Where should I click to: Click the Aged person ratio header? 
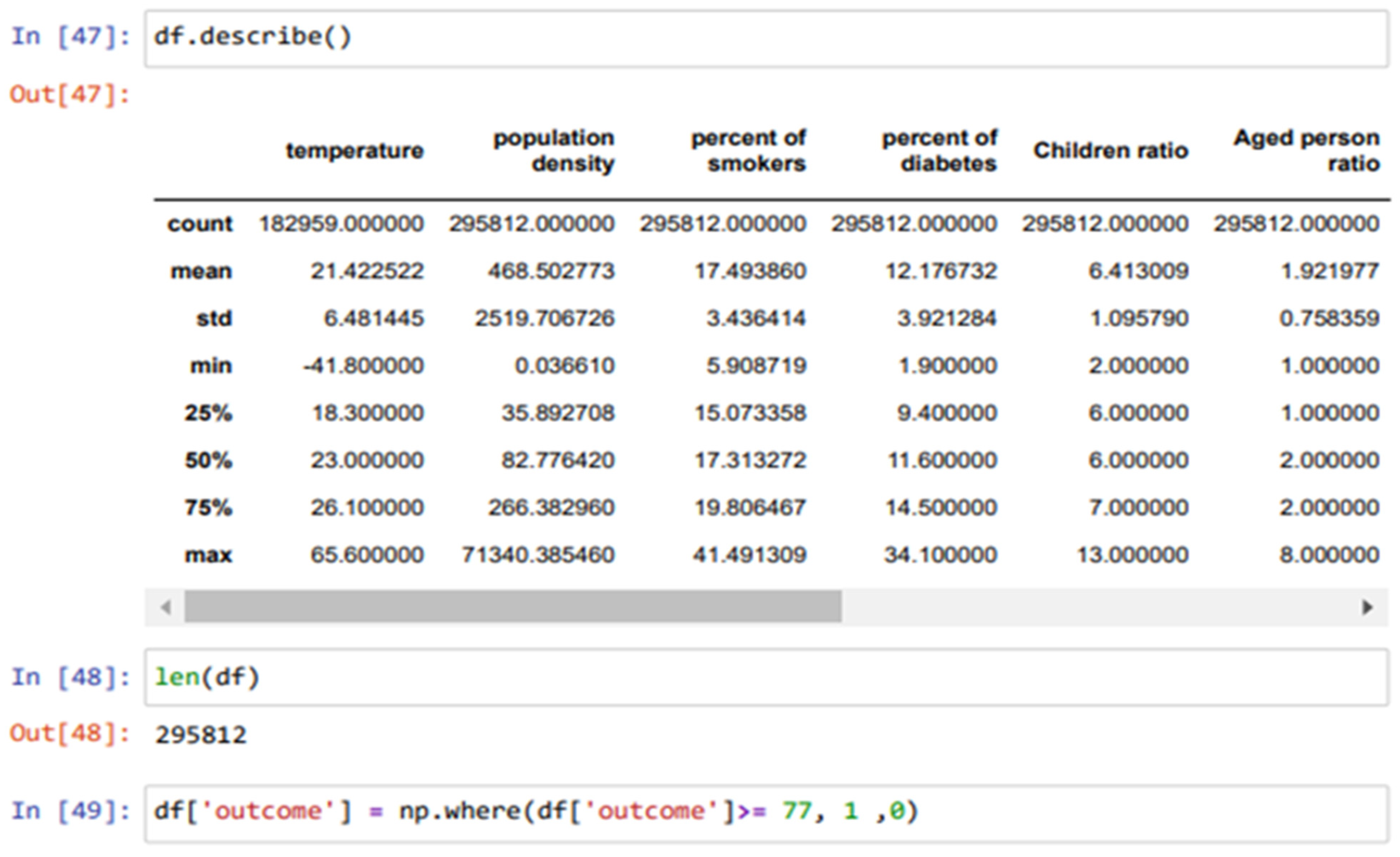(1306, 151)
